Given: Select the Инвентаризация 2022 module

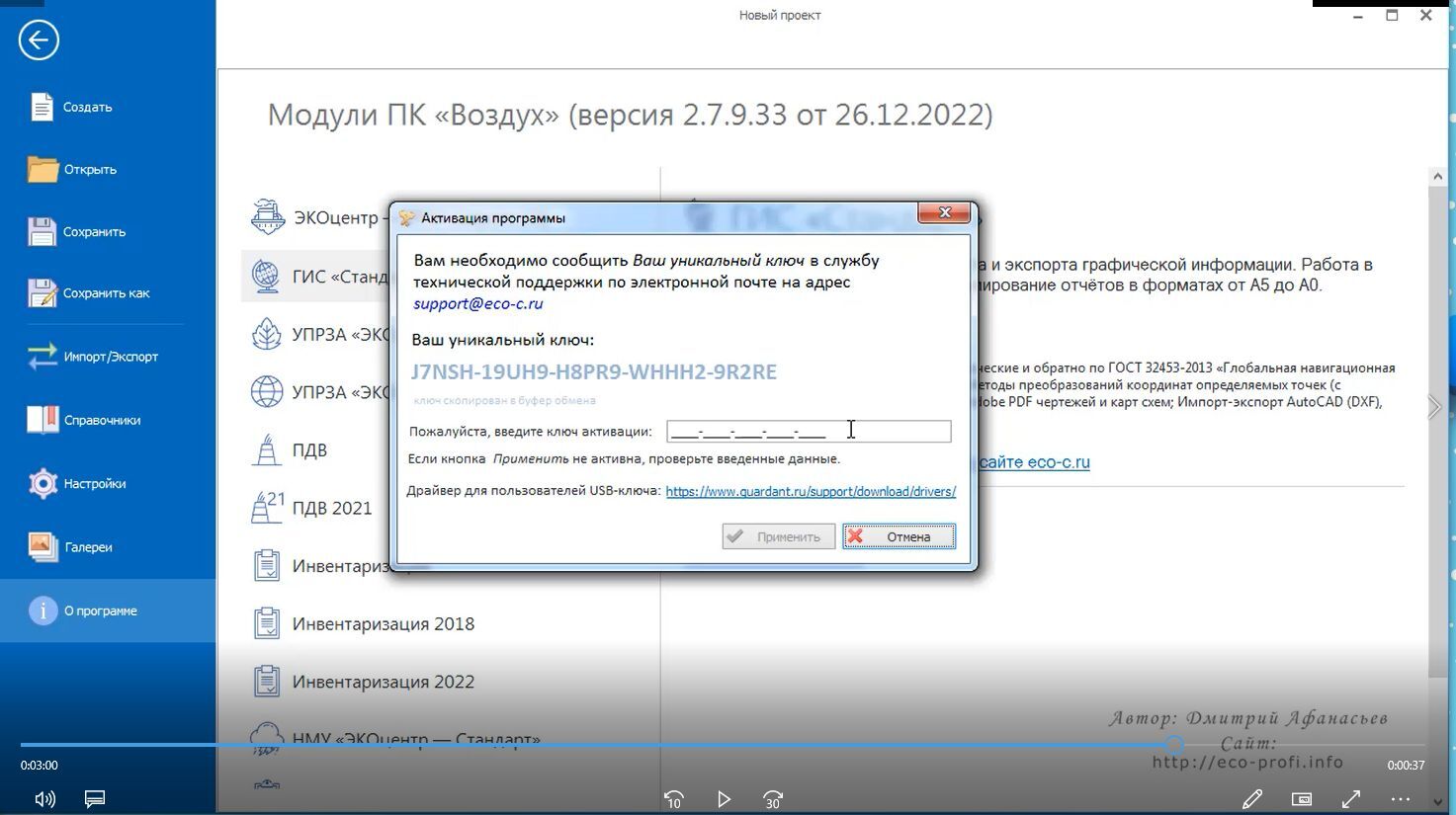Looking at the screenshot, I should coord(364,682).
